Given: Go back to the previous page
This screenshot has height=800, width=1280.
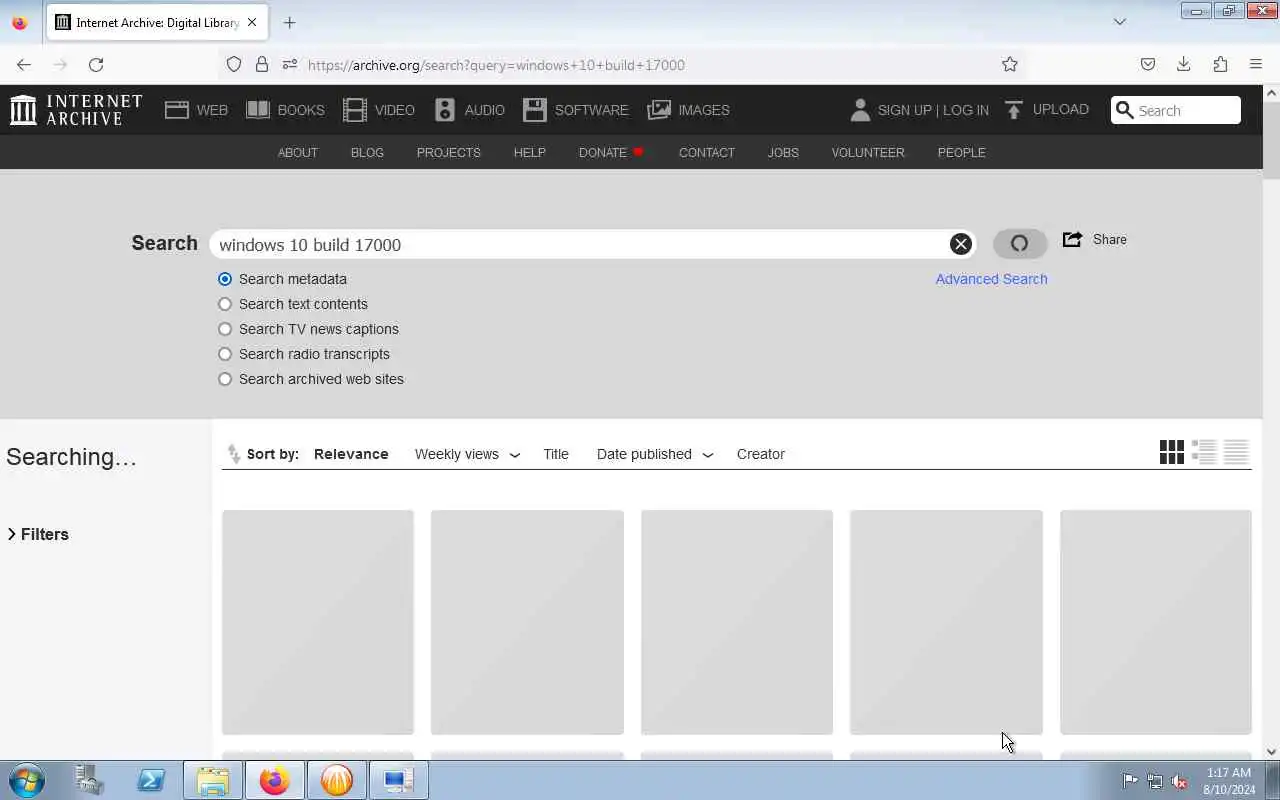Looking at the screenshot, I should pos(24,64).
